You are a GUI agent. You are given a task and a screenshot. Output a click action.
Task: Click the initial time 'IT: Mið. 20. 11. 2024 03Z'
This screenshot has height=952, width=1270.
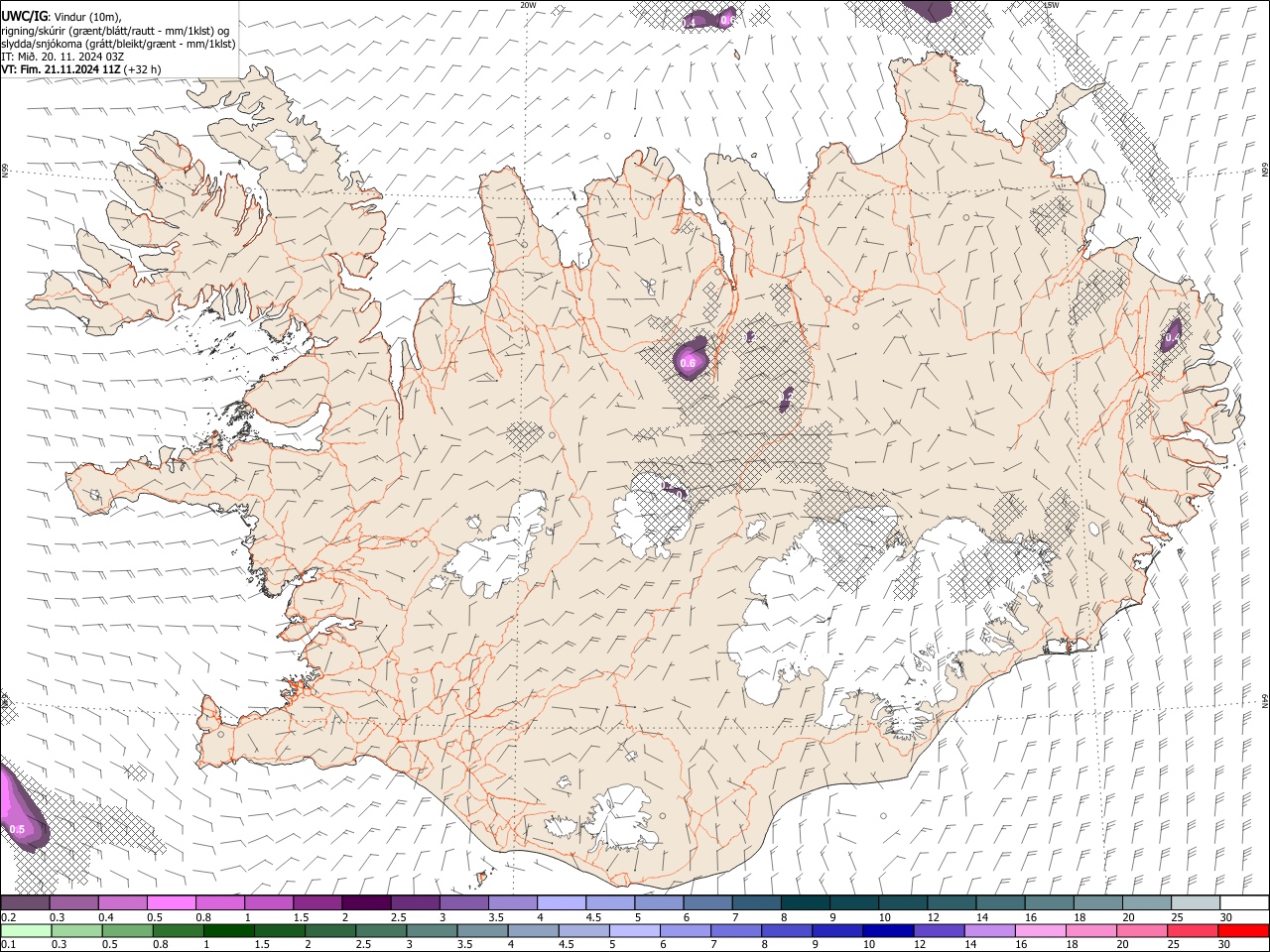pos(63,57)
